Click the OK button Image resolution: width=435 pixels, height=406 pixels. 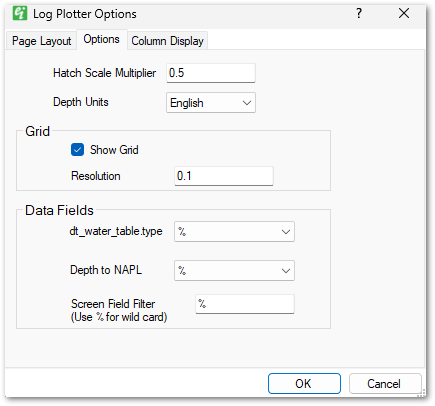coord(304,383)
